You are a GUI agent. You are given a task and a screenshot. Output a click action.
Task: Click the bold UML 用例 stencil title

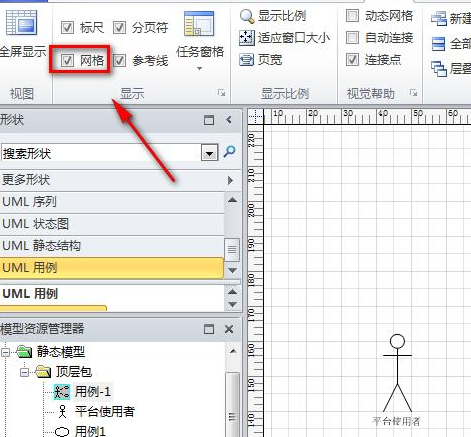pyautogui.click(x=30, y=294)
